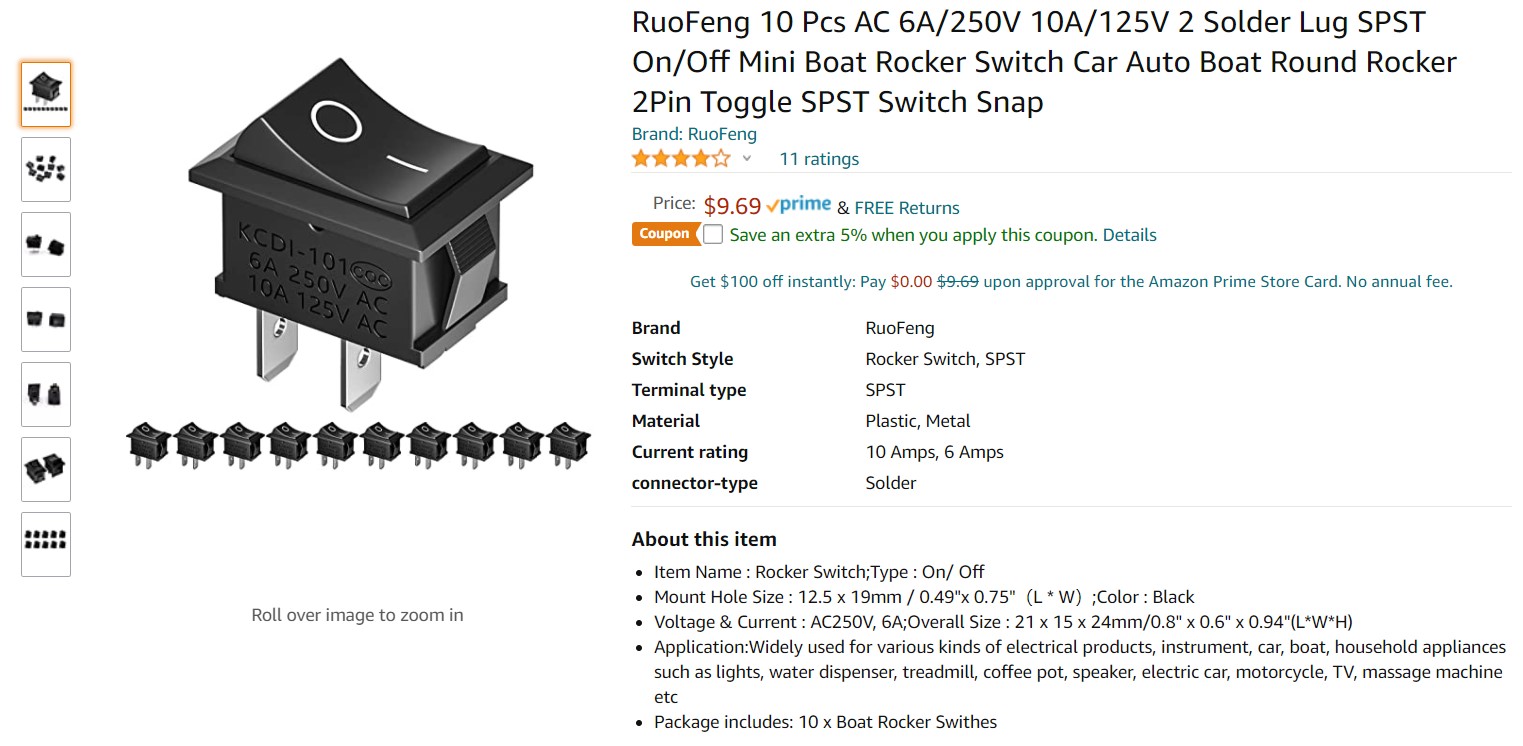Image resolution: width=1523 pixels, height=746 pixels.
Task: Select the third product thumbnail
Action: coord(46,245)
